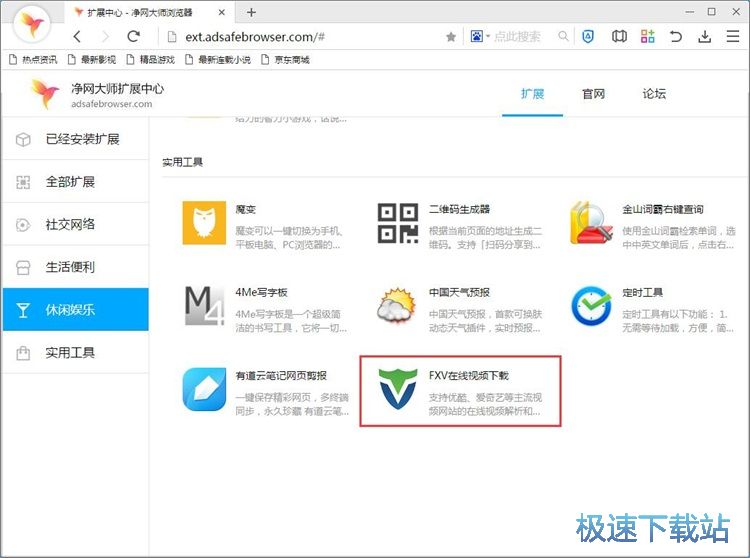
Task: Close the 扩展中心 tab
Action: pyautogui.click(x=221, y=12)
